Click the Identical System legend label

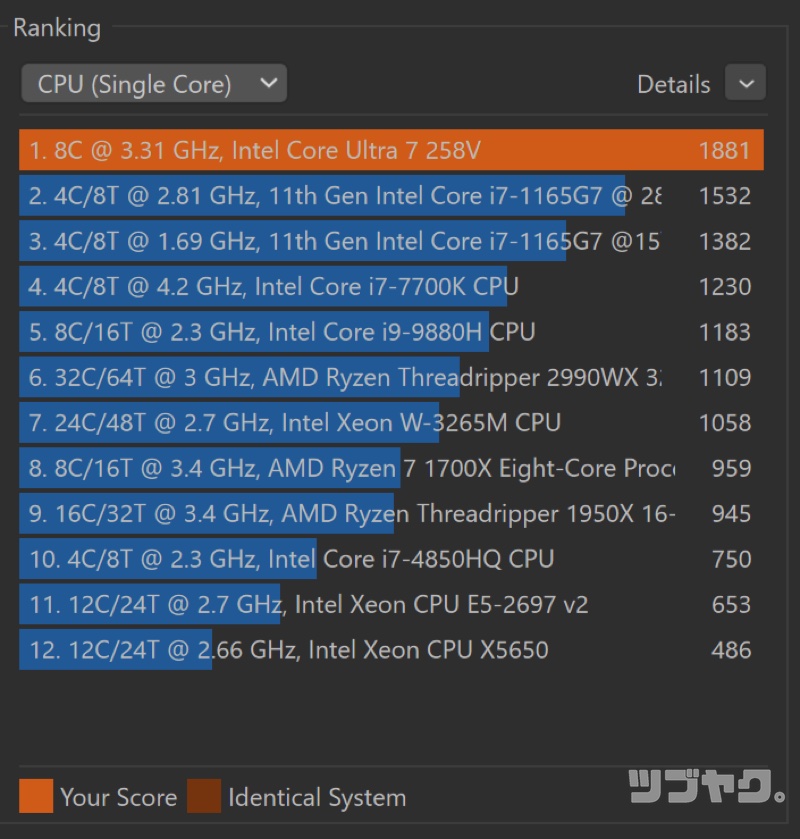(x=317, y=798)
